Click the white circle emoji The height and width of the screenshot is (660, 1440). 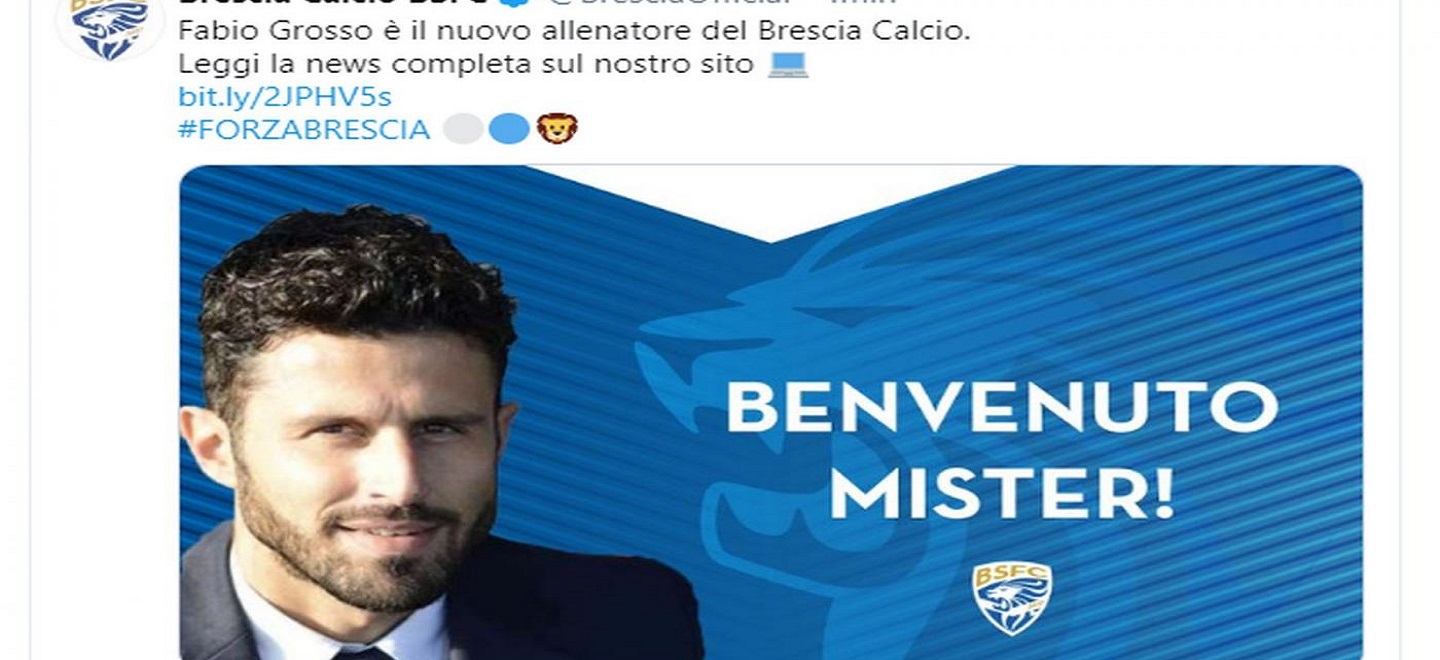(463, 129)
